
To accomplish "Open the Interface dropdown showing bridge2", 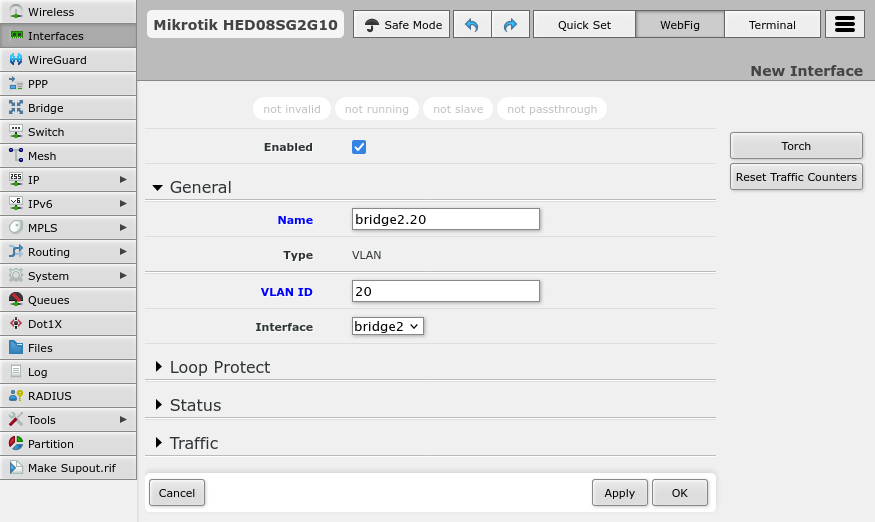I will click(388, 326).
